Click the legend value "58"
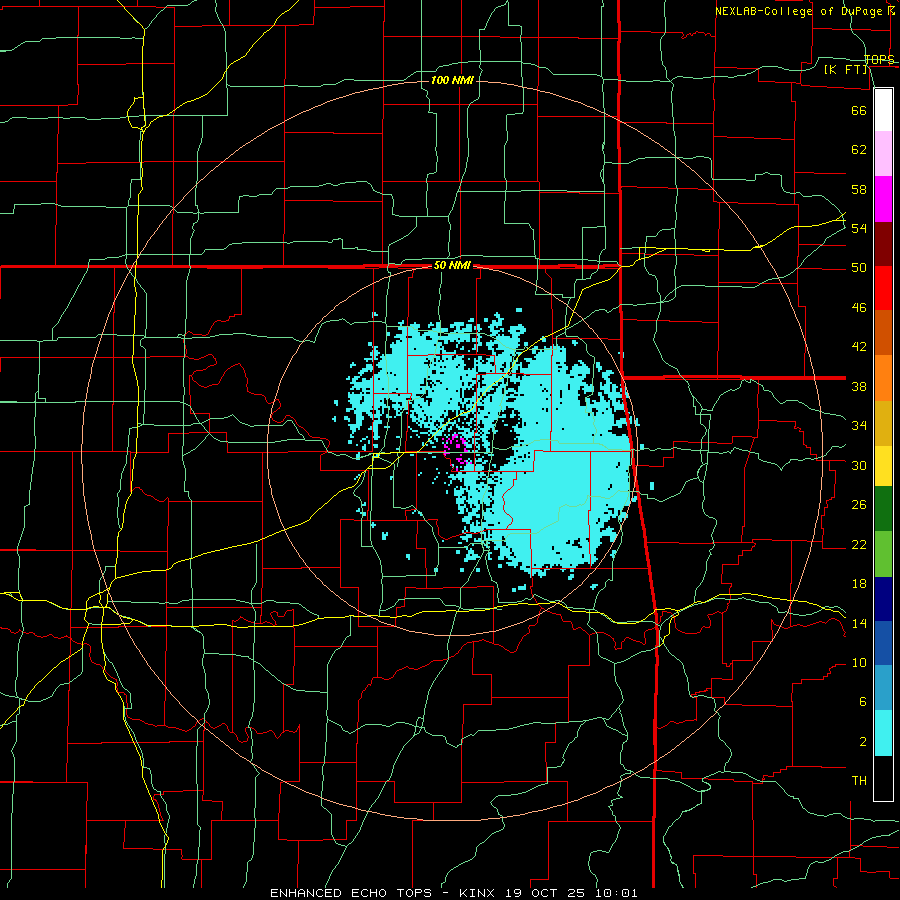The image size is (900, 900). click(859, 189)
